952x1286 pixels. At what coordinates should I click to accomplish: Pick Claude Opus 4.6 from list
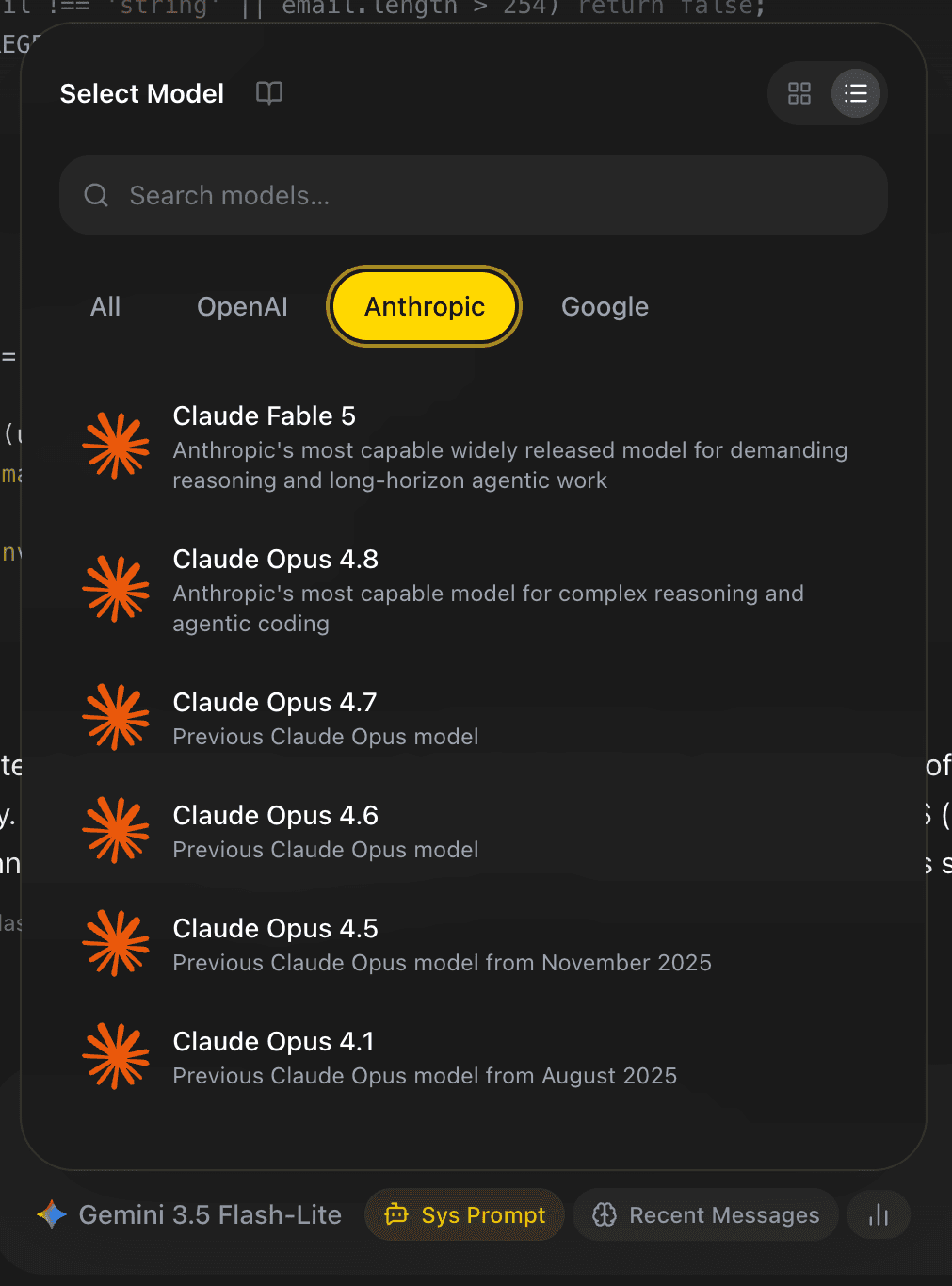474,831
